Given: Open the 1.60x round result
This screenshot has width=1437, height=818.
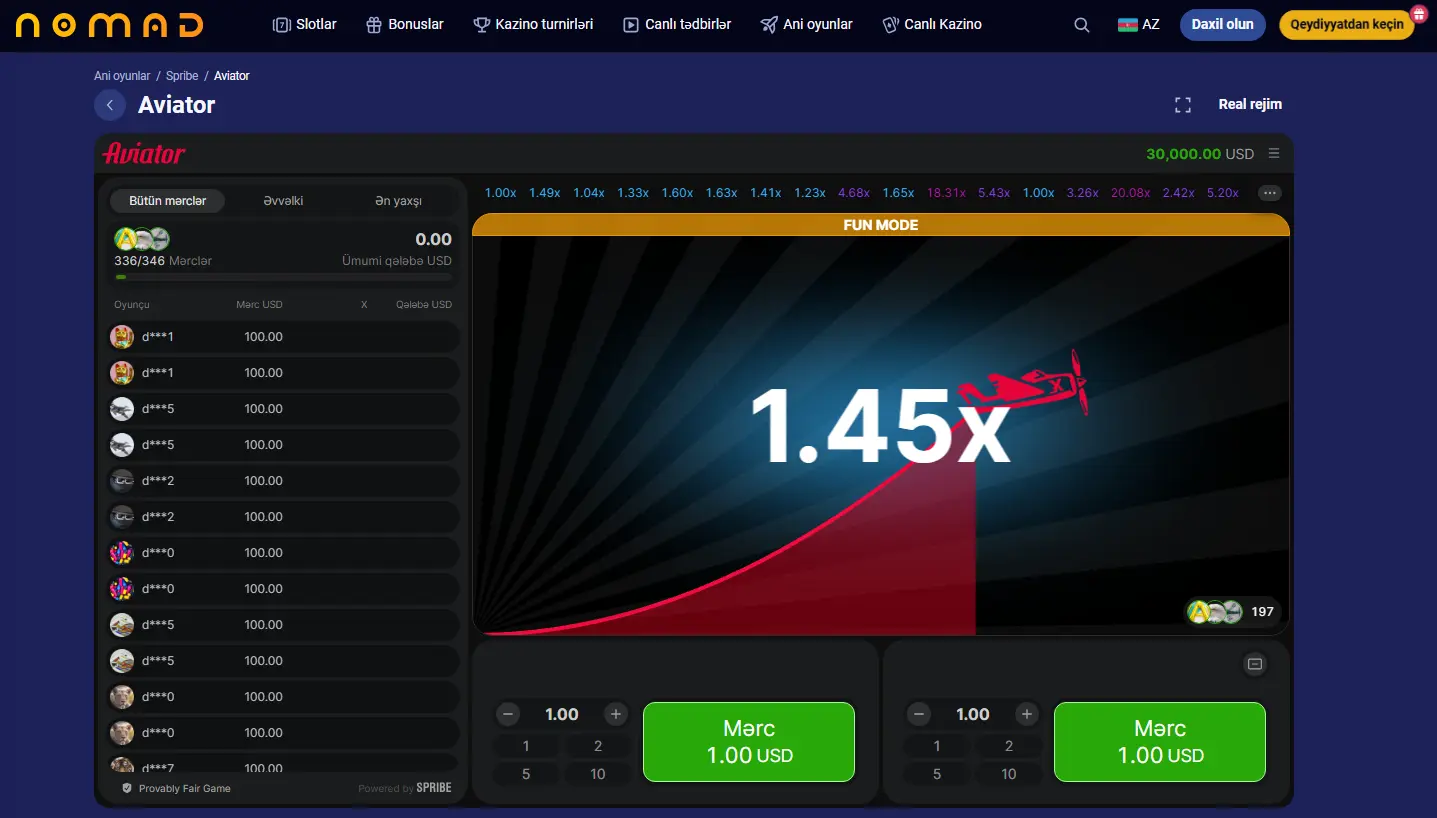Looking at the screenshot, I should tap(677, 193).
